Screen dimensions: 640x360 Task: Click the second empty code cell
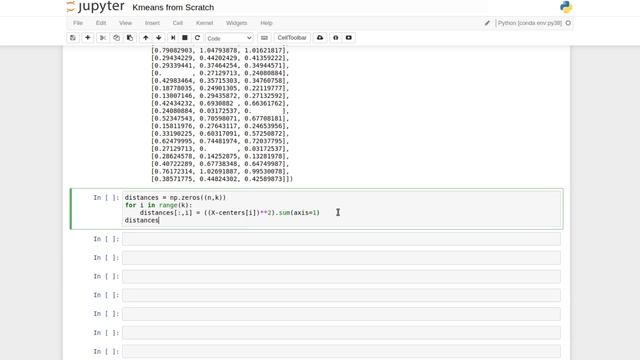point(342,258)
